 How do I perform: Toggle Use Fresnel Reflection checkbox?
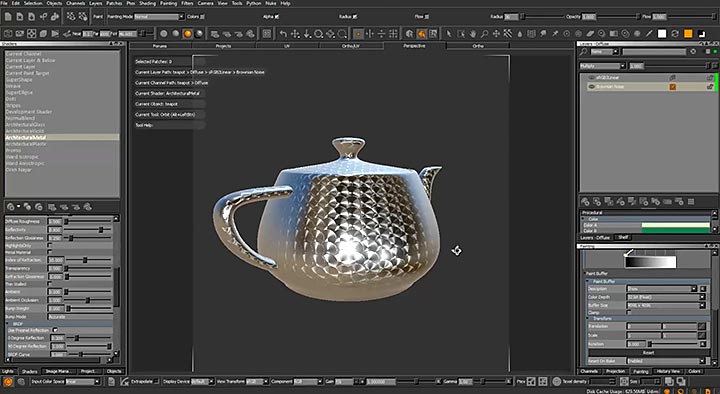click(55, 330)
